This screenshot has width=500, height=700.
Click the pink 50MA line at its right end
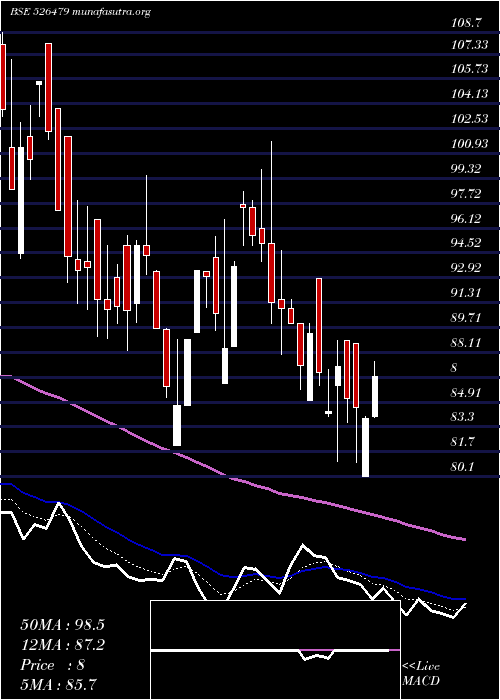click(x=463, y=539)
